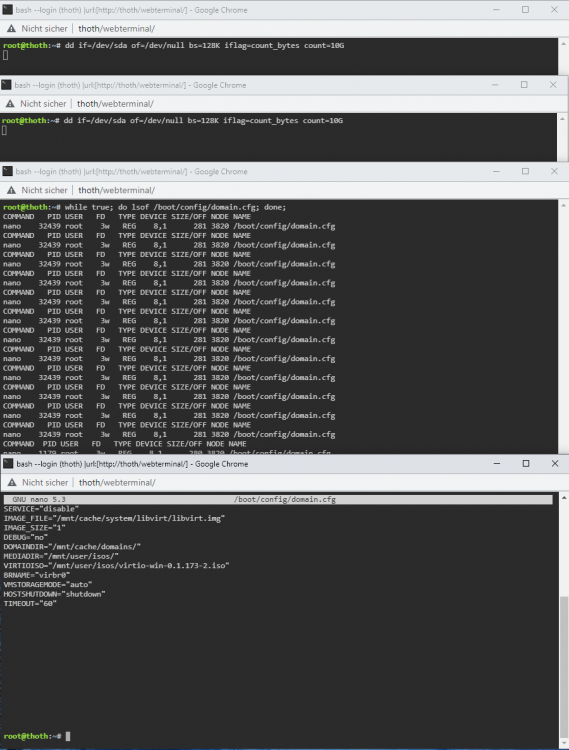
Task: Maximize the second dd terminal window
Action: (x=524, y=85)
